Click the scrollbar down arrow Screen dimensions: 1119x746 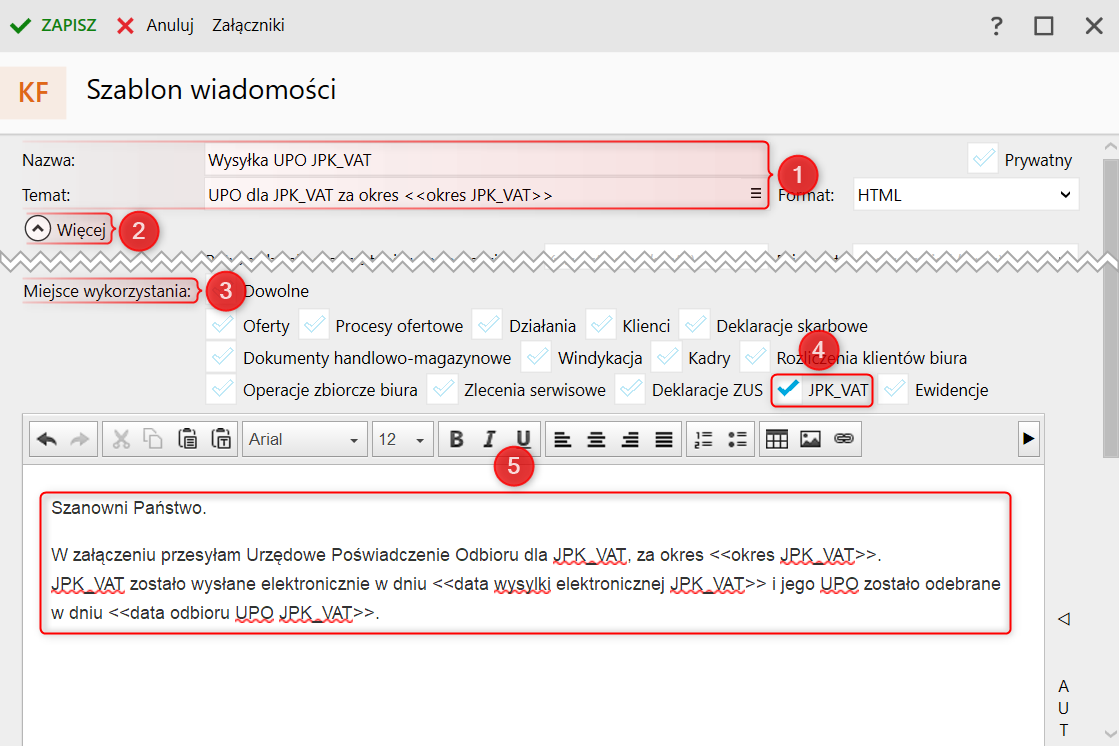[1110, 733]
